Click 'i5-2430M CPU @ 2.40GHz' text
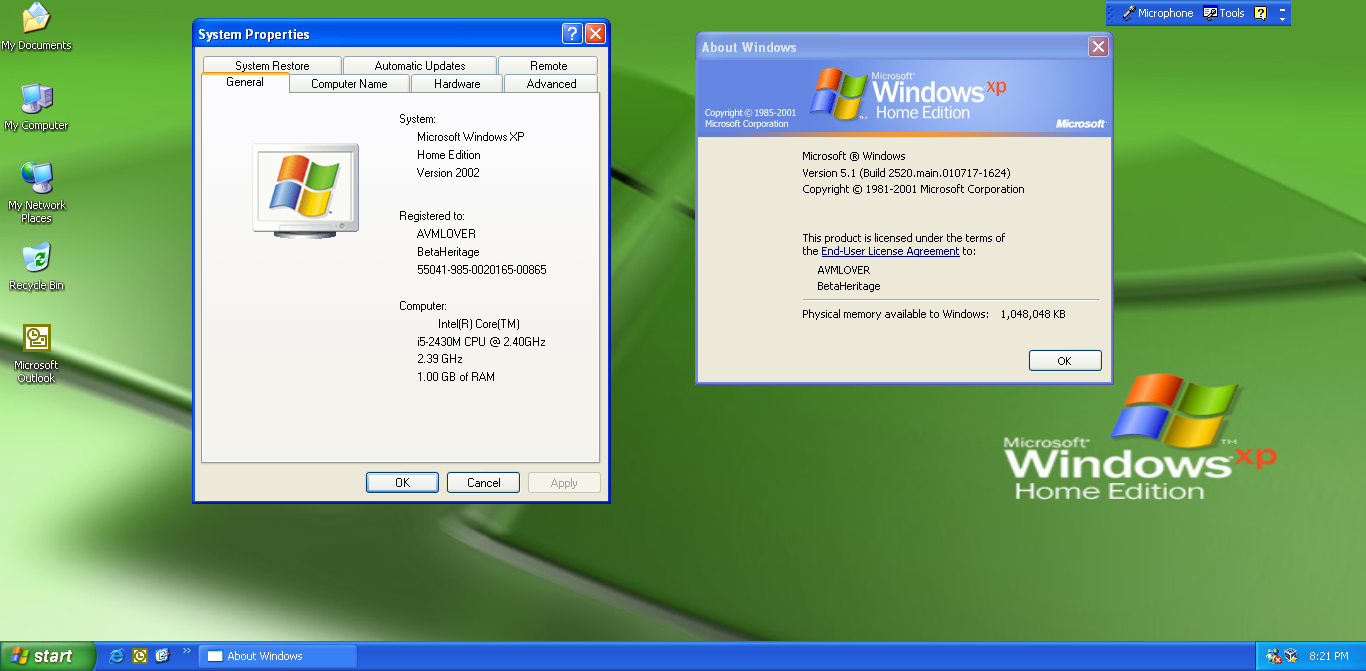Viewport: 1366px width, 671px height. [481, 342]
